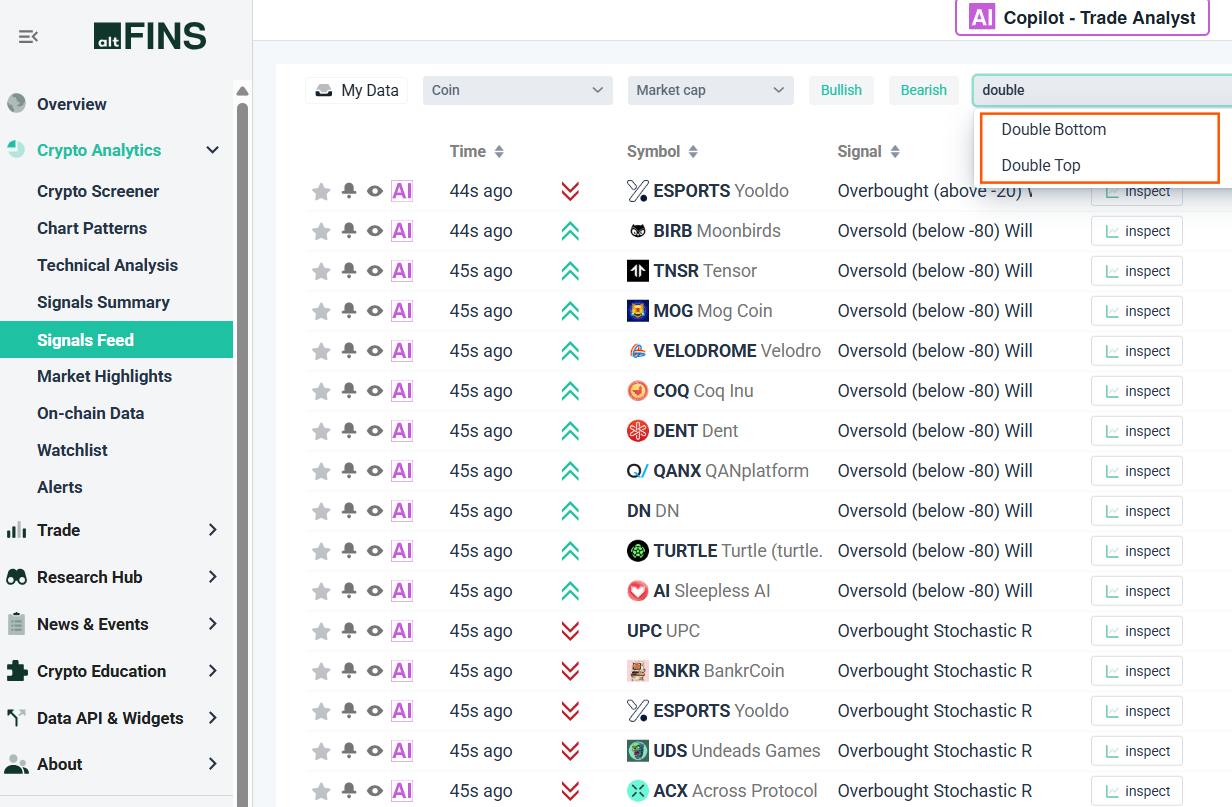Collapse the sidebar with the hamburger icon
Screen dimensions: 1232x807
pos(28,37)
